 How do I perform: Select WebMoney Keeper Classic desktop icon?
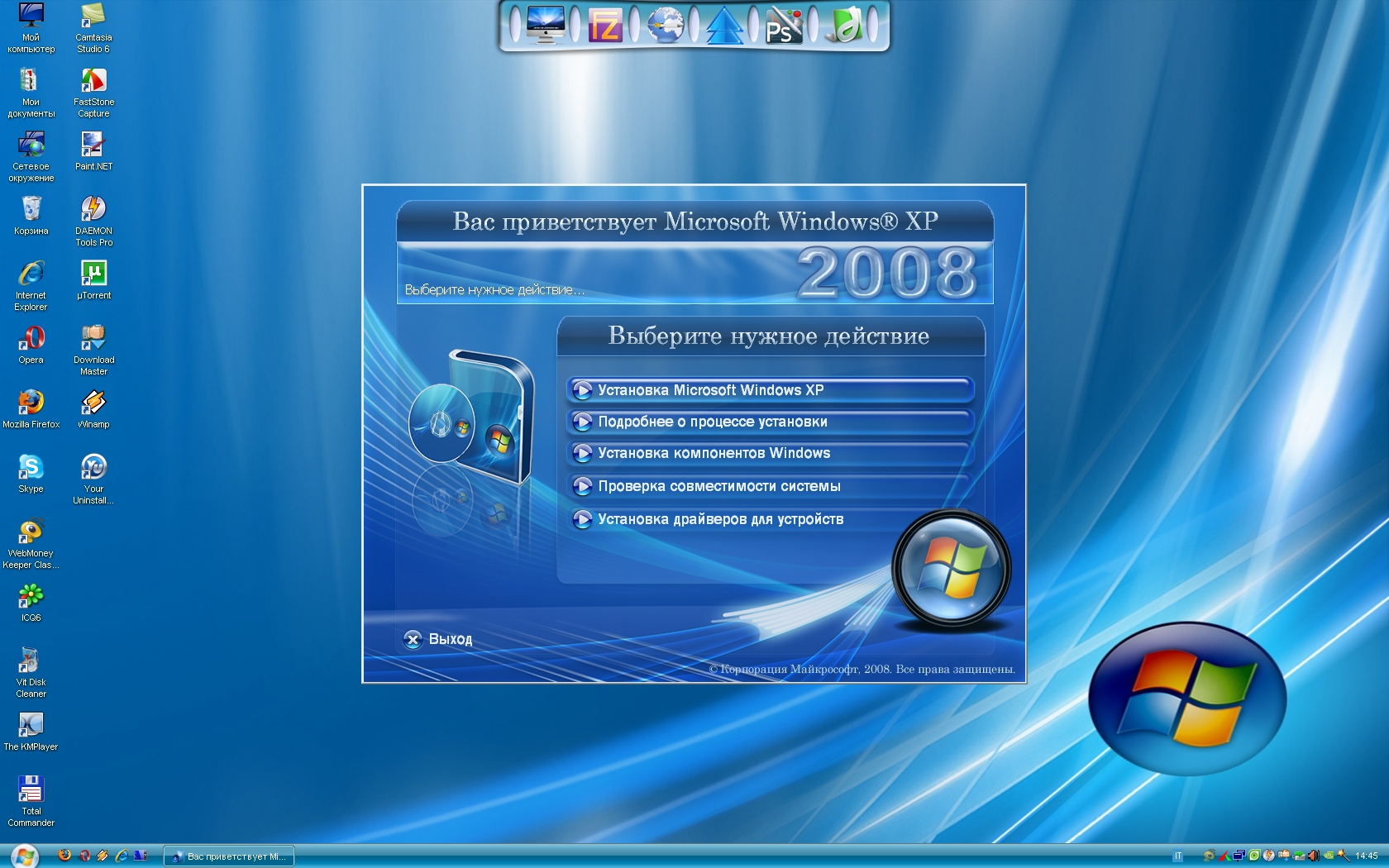(x=31, y=543)
